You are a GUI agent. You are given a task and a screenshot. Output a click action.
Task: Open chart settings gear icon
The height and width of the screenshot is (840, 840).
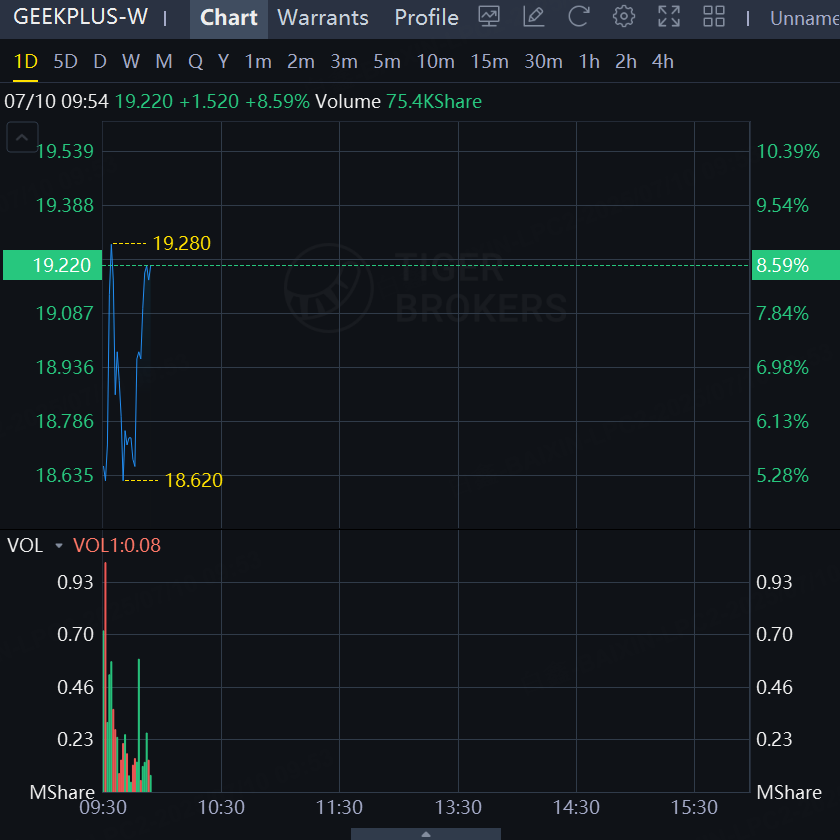[624, 17]
